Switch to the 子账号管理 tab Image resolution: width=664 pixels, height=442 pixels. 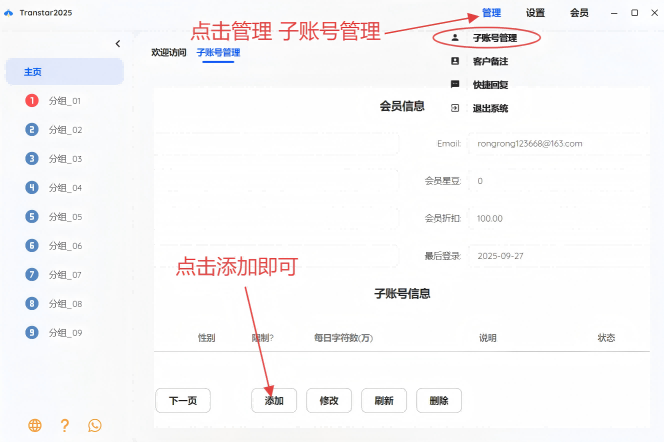(x=218, y=52)
